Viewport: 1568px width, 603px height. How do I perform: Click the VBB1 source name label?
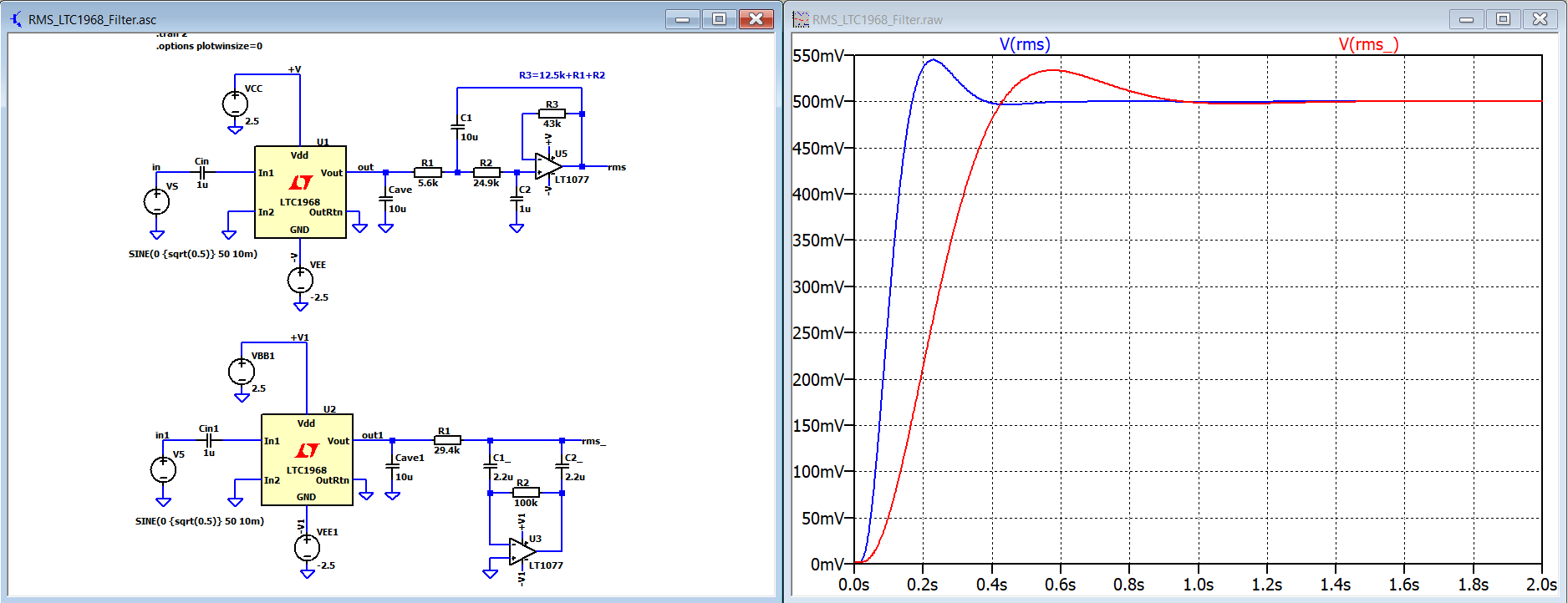(x=263, y=356)
